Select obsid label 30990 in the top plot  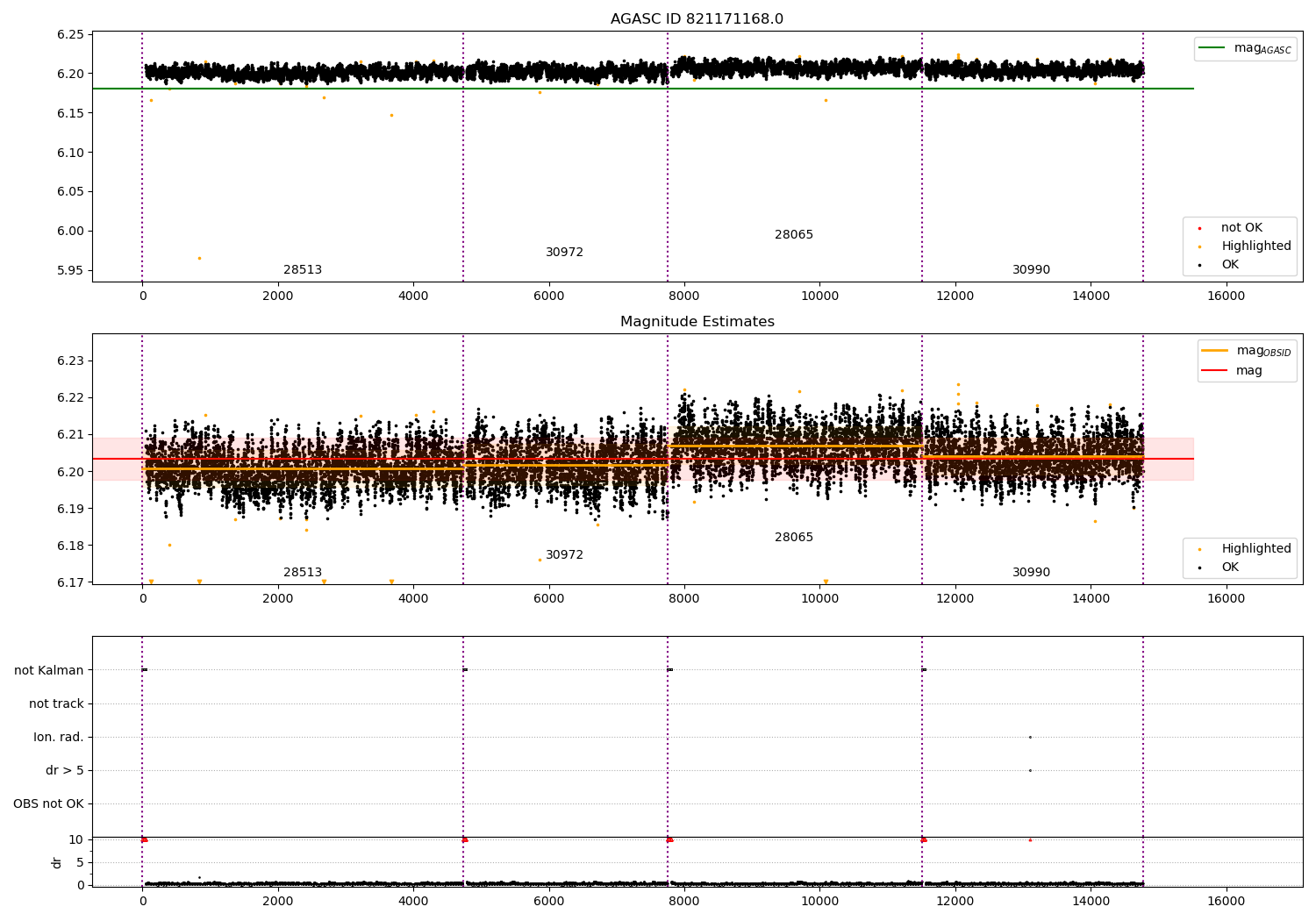[1031, 270]
